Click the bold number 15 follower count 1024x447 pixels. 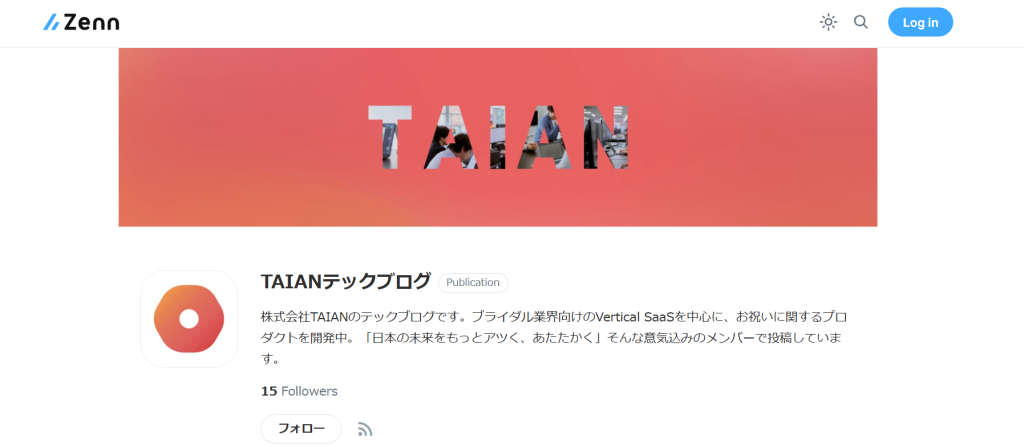point(269,391)
